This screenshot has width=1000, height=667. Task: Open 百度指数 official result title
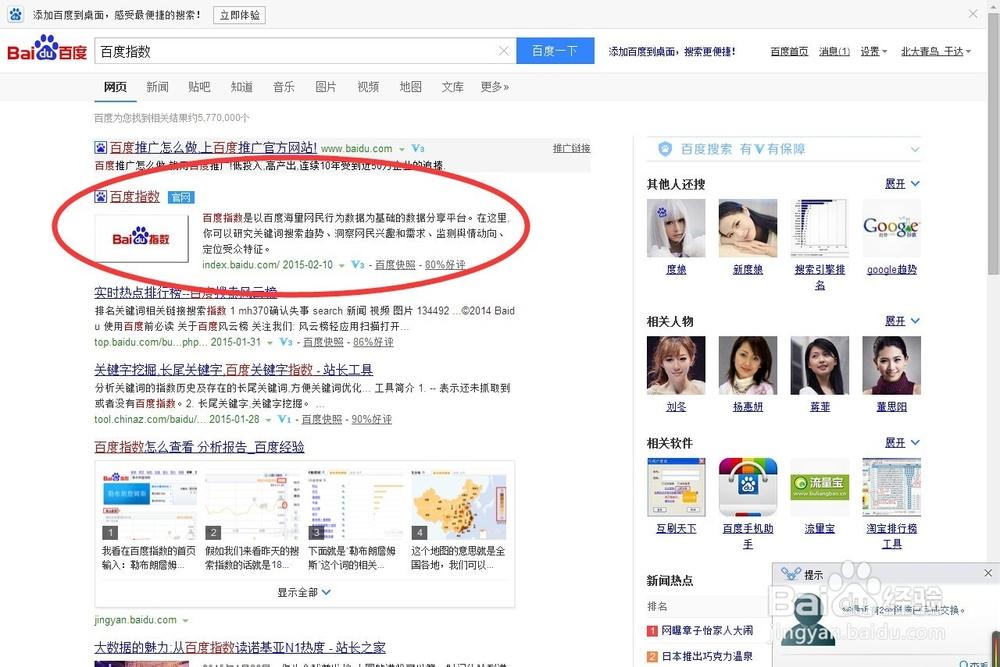click(135, 197)
